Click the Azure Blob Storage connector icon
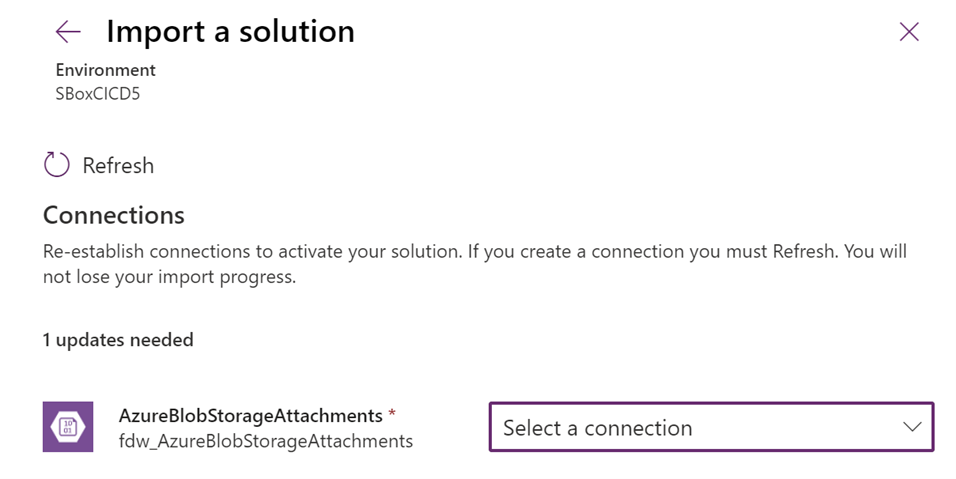The width and height of the screenshot is (956, 479). pos(68,427)
